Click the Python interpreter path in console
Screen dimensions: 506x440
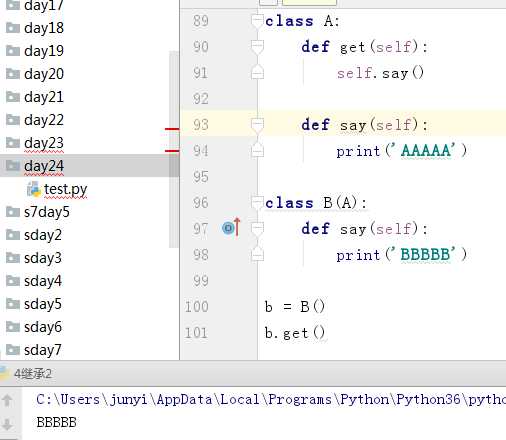tap(271, 399)
